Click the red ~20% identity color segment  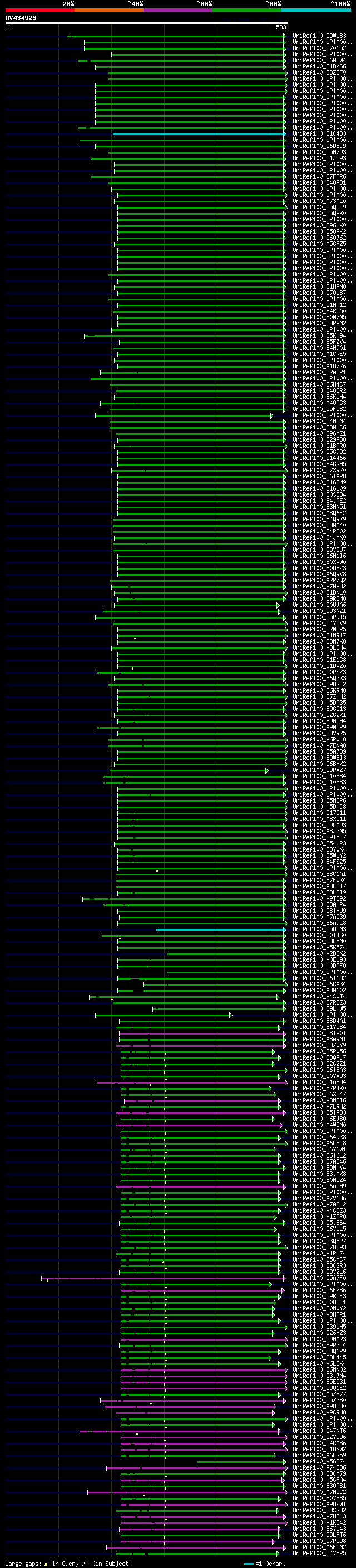40,10
